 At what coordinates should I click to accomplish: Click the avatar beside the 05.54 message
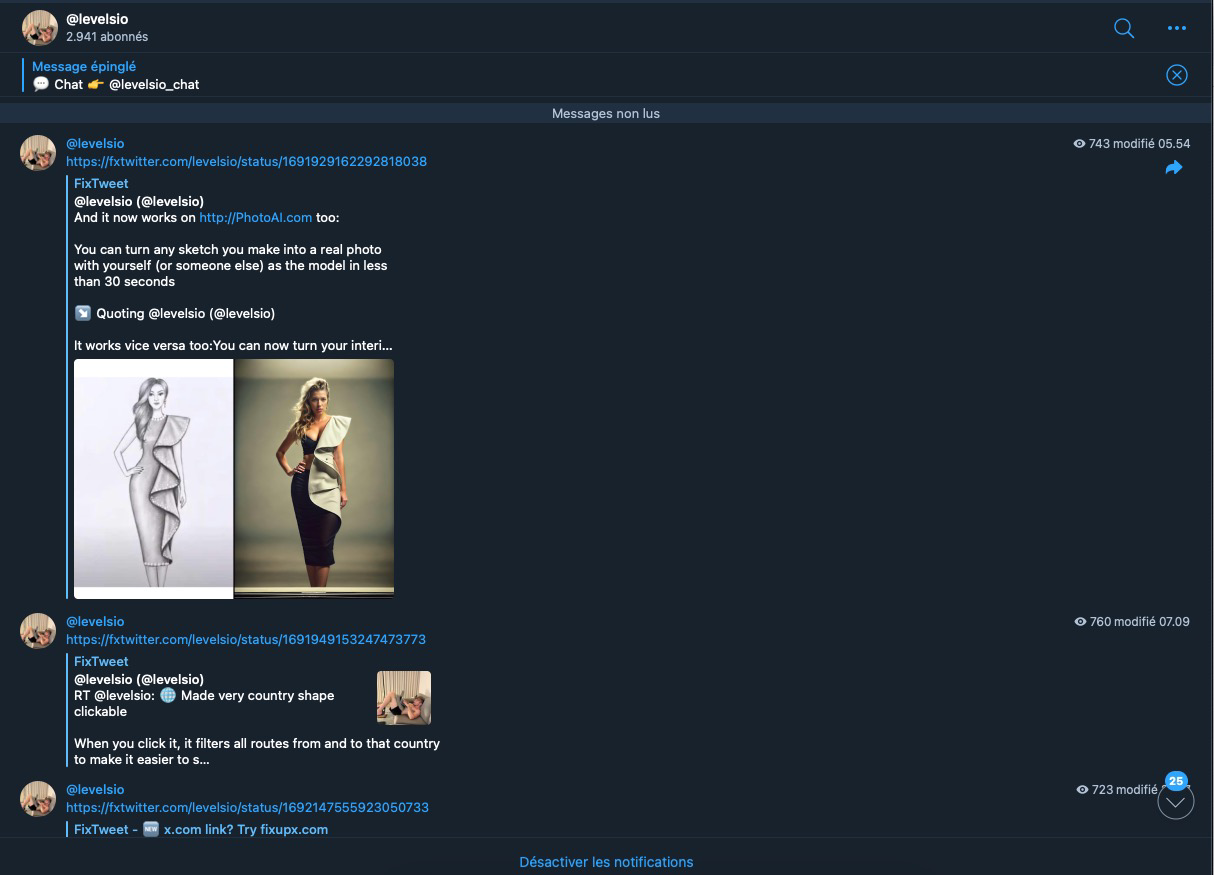tap(38, 153)
